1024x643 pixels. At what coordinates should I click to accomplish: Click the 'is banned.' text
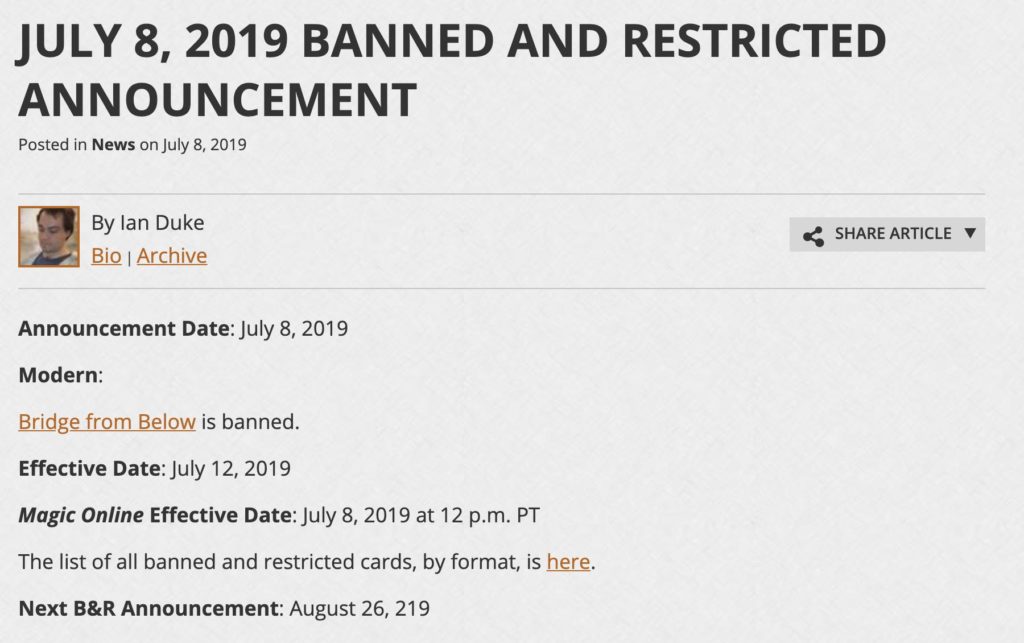250,422
